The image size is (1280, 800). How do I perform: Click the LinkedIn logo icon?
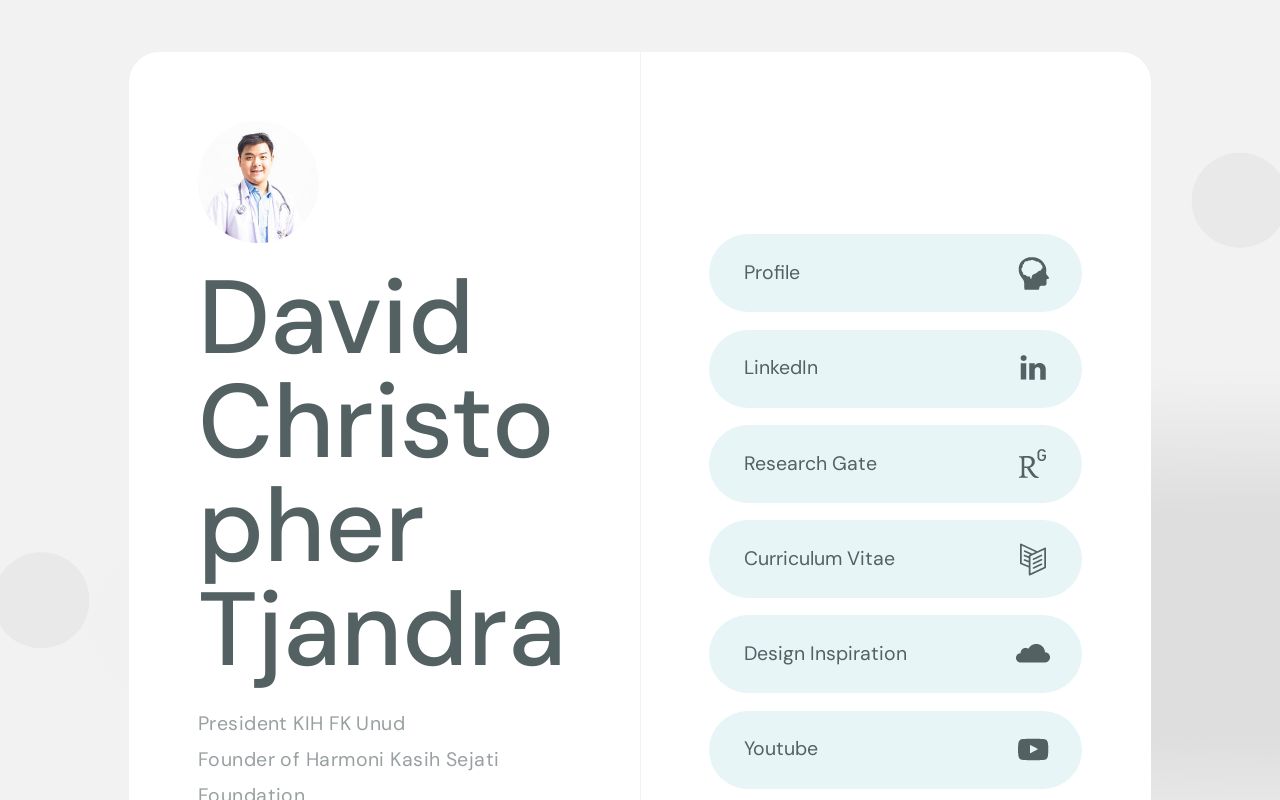click(x=1033, y=368)
